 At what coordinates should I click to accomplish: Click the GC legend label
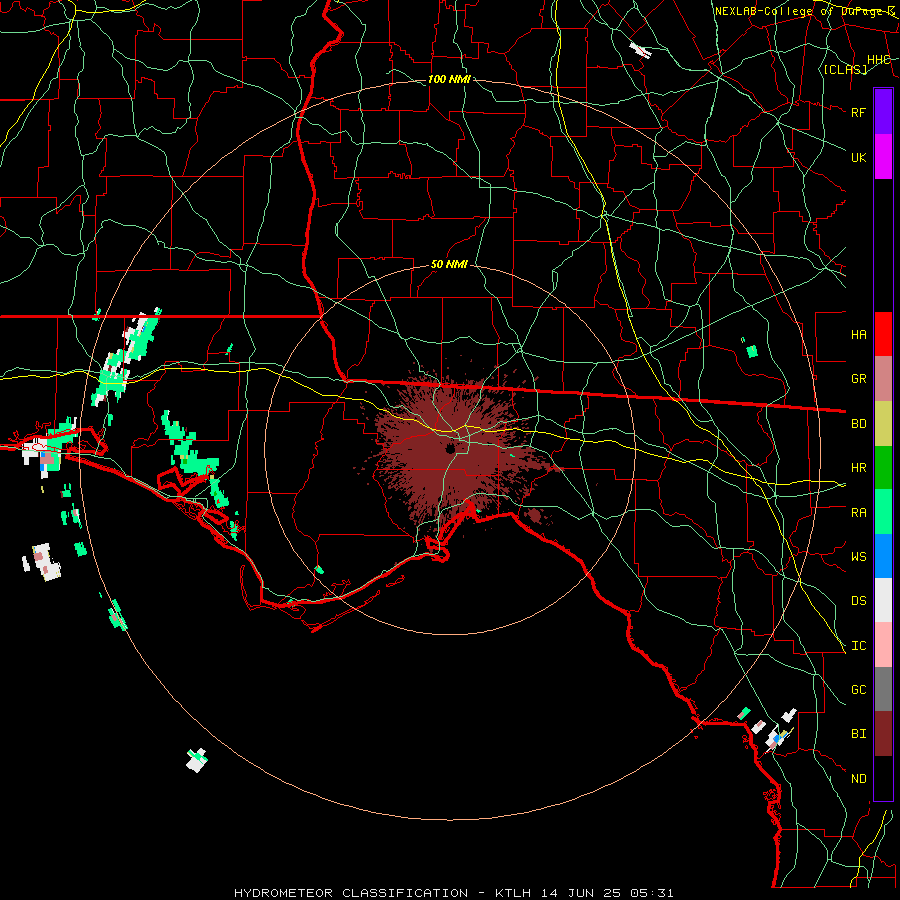click(x=858, y=690)
